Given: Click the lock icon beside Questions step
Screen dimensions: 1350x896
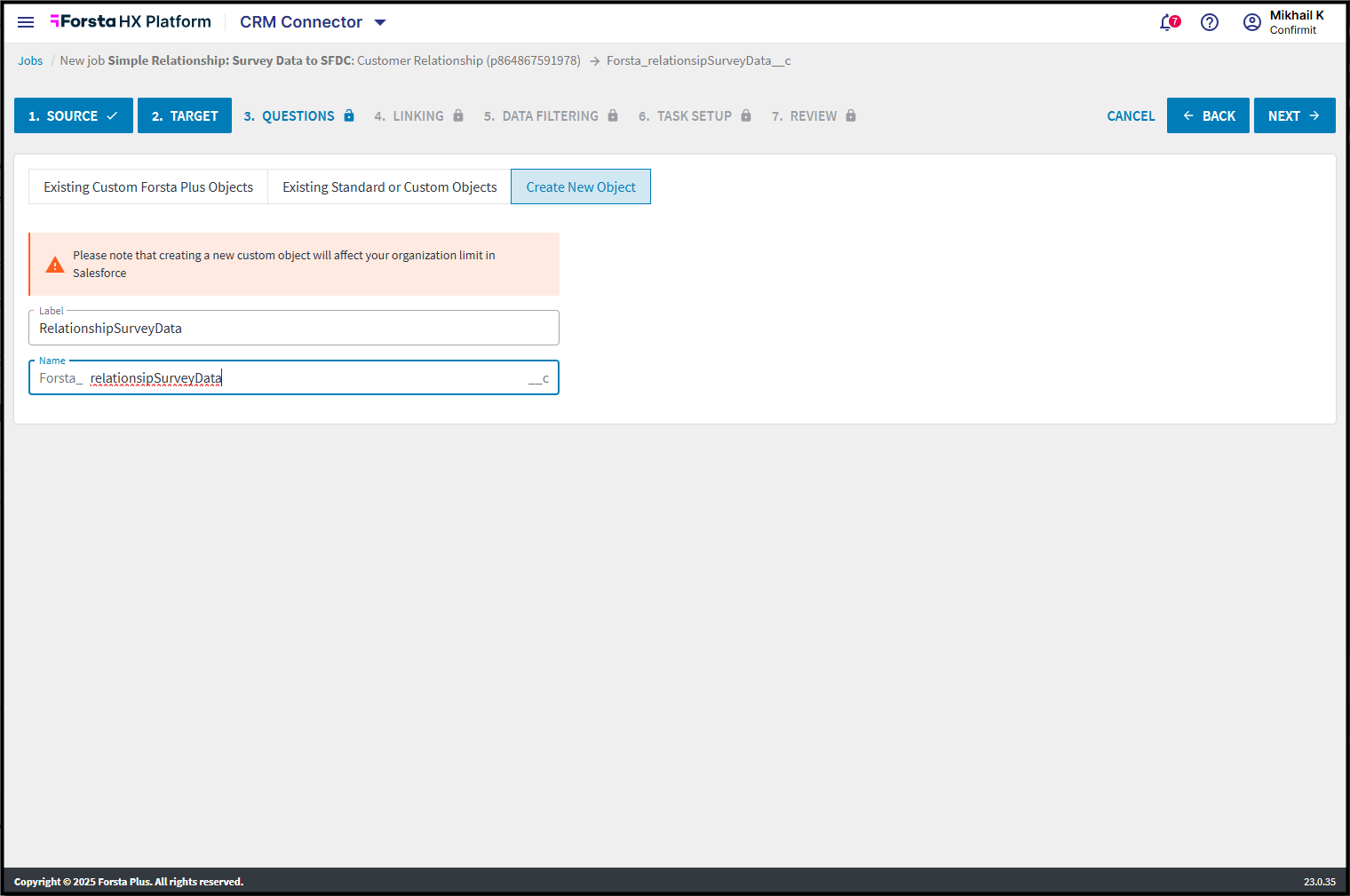Looking at the screenshot, I should 349,115.
